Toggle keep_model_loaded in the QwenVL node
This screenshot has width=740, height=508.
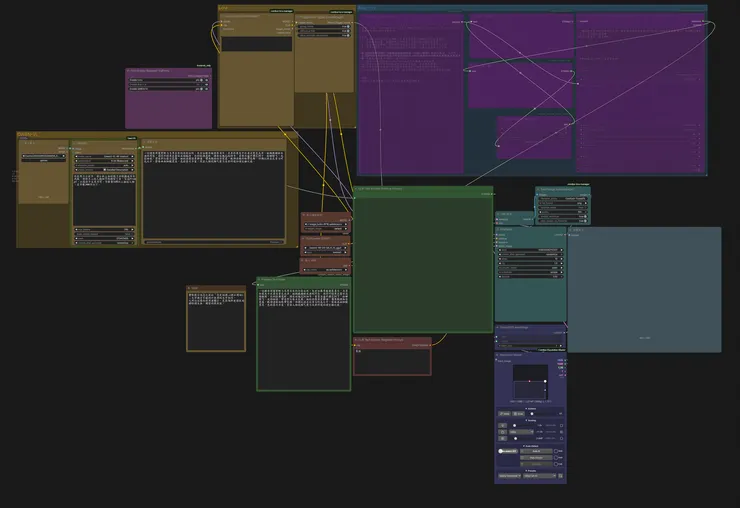pyautogui.click(x=104, y=234)
